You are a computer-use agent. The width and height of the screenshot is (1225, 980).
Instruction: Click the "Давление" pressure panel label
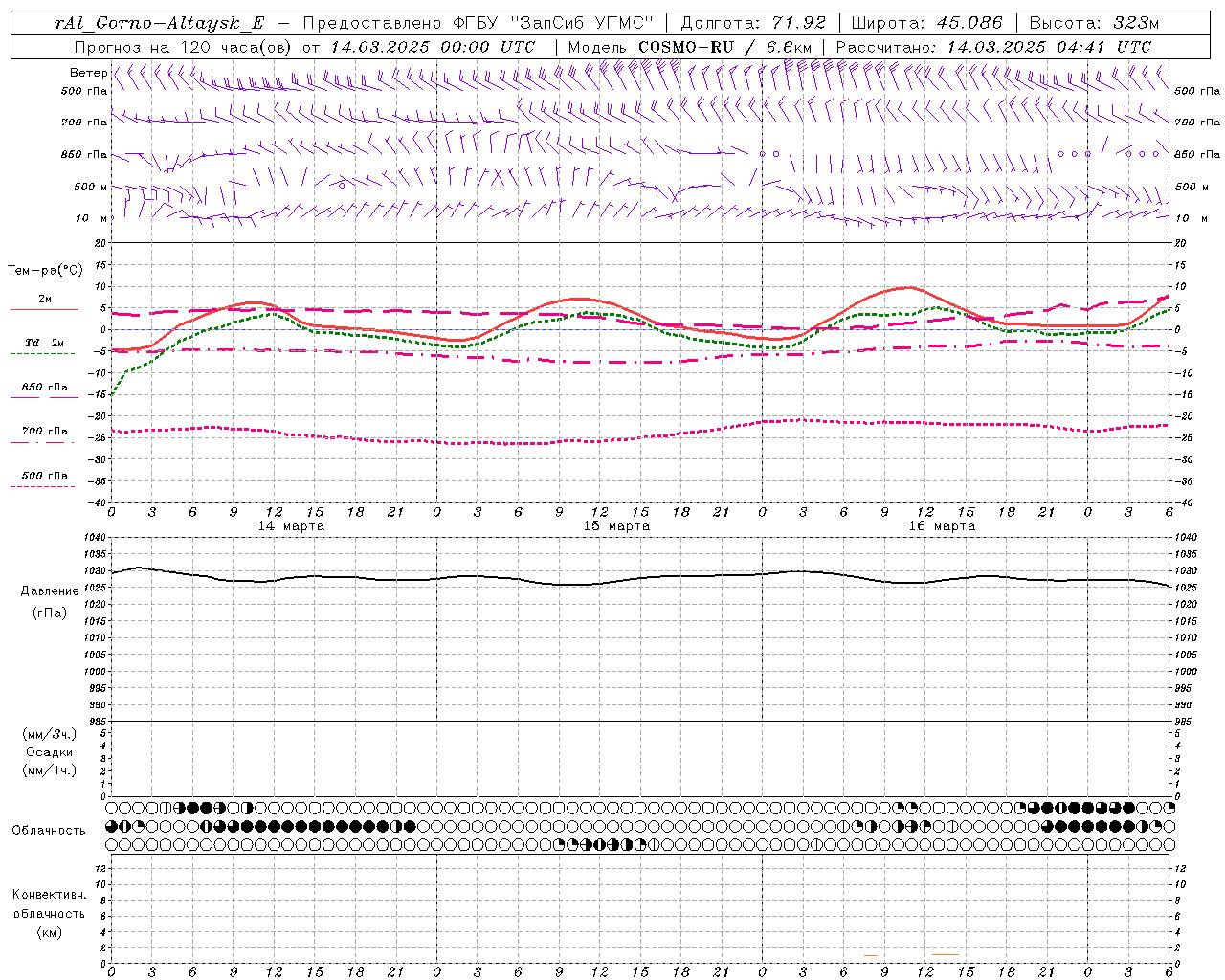(x=50, y=590)
